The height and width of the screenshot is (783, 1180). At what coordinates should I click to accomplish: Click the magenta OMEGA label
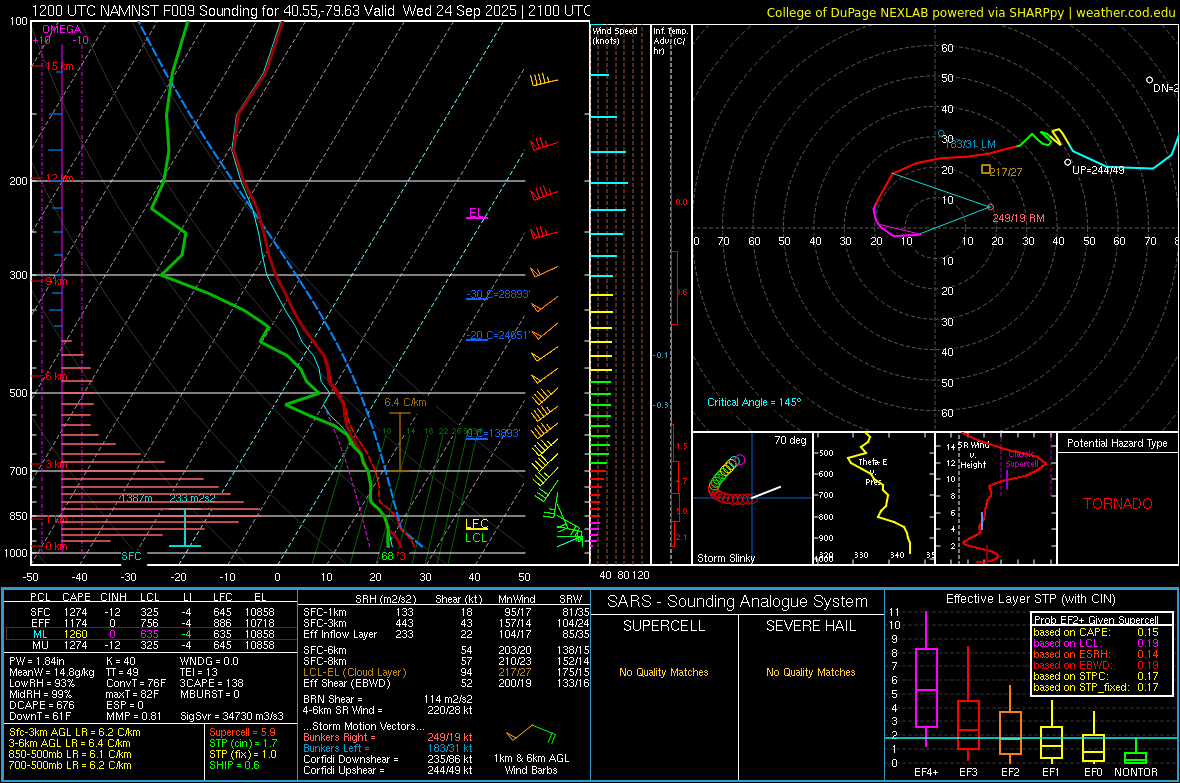(x=61, y=29)
